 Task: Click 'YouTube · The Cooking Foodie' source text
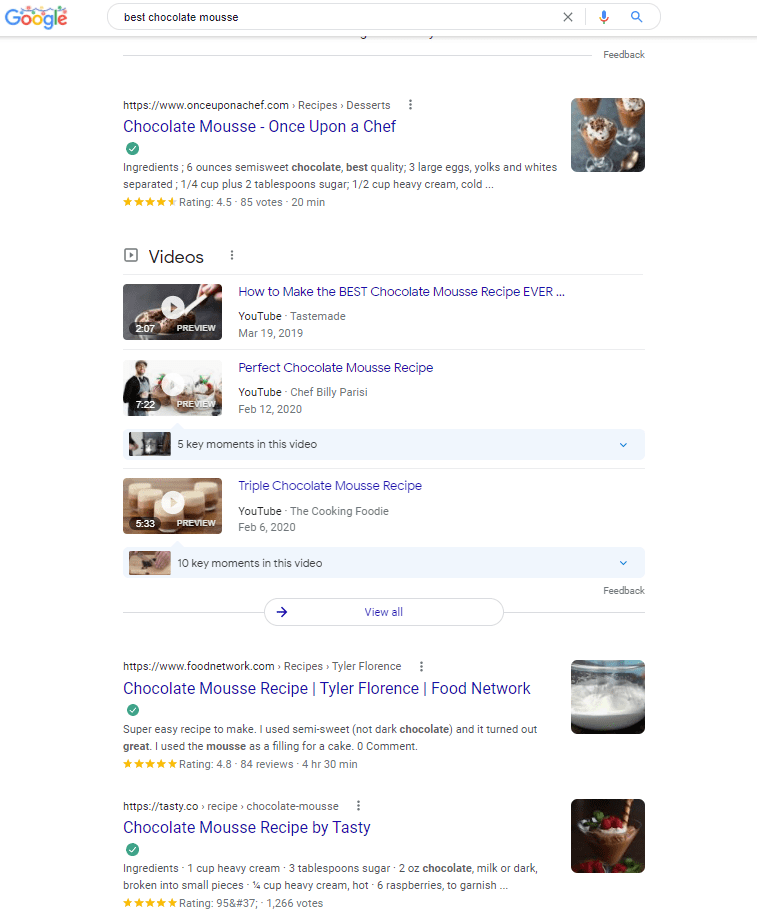tap(313, 511)
